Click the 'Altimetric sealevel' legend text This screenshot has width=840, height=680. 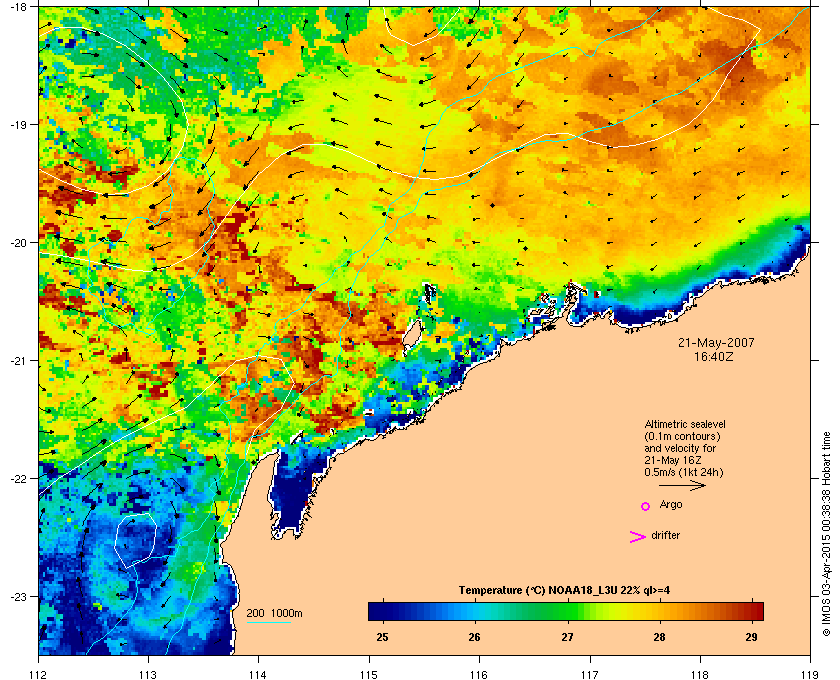685,424
